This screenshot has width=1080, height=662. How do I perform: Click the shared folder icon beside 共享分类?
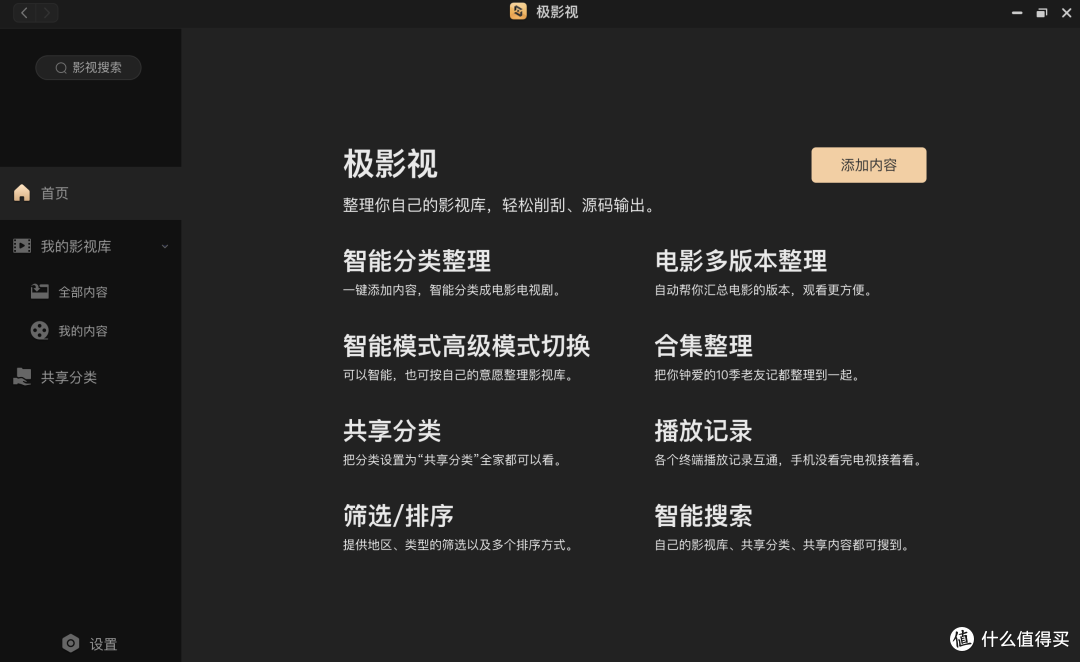coord(22,377)
